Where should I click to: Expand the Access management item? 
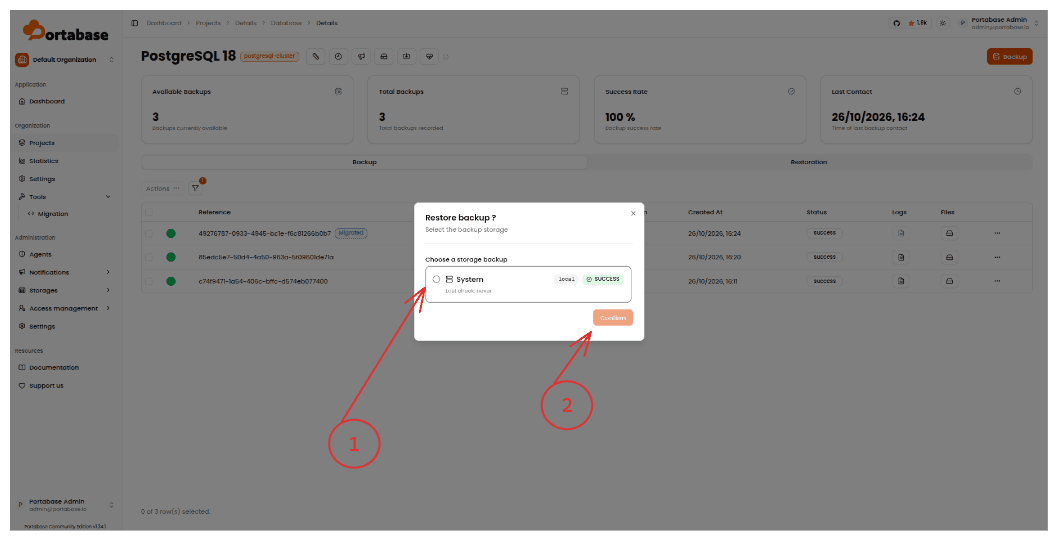(x=65, y=308)
